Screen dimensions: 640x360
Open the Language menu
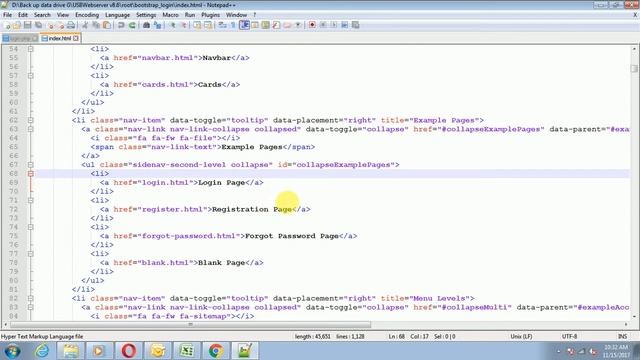pos(117,15)
